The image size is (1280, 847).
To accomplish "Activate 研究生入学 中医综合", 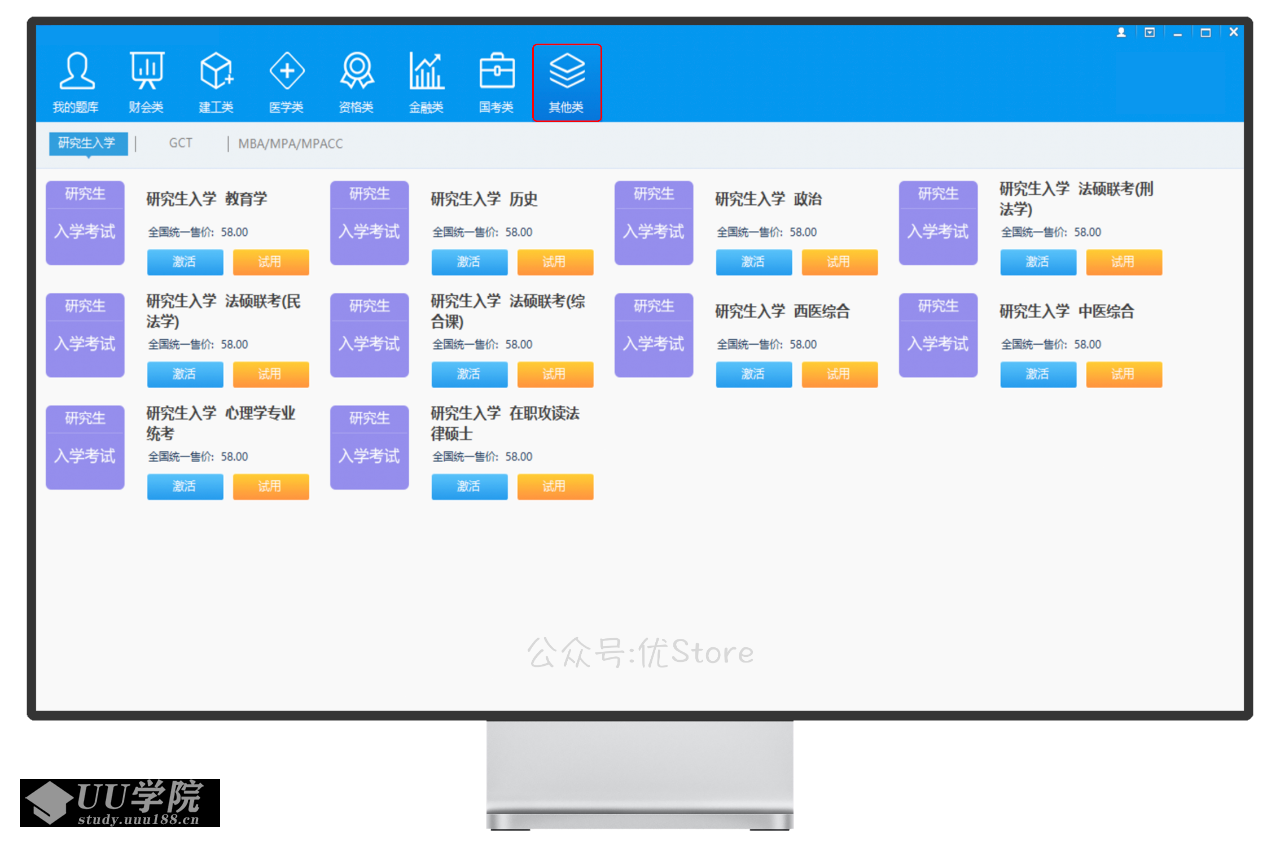I will pos(1038,374).
